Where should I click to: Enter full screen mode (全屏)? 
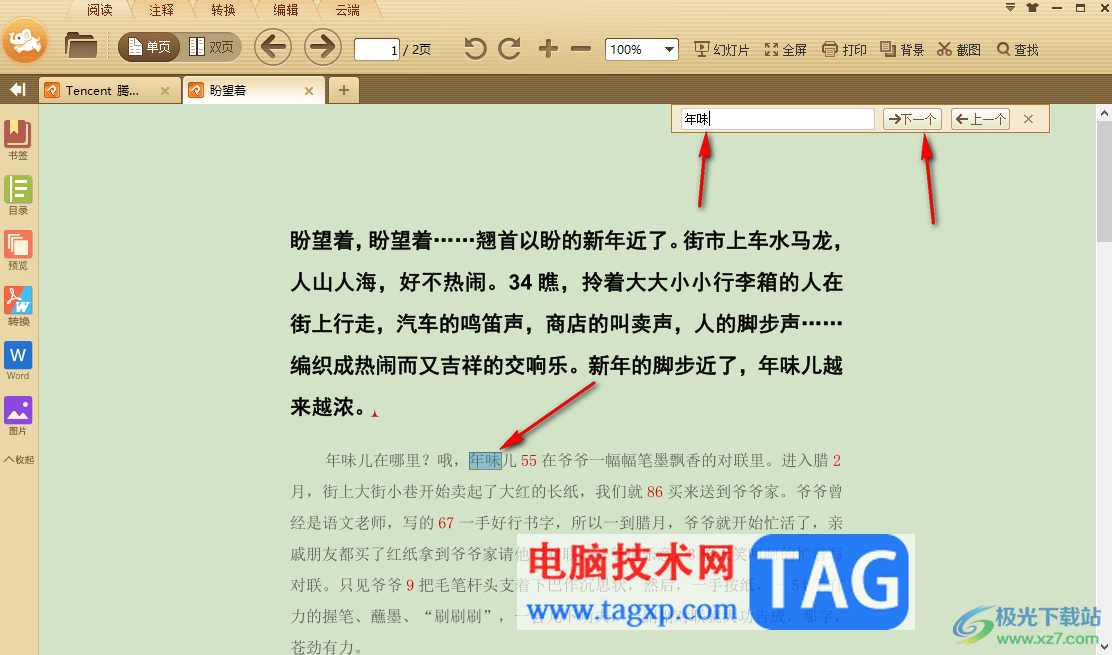(x=786, y=50)
